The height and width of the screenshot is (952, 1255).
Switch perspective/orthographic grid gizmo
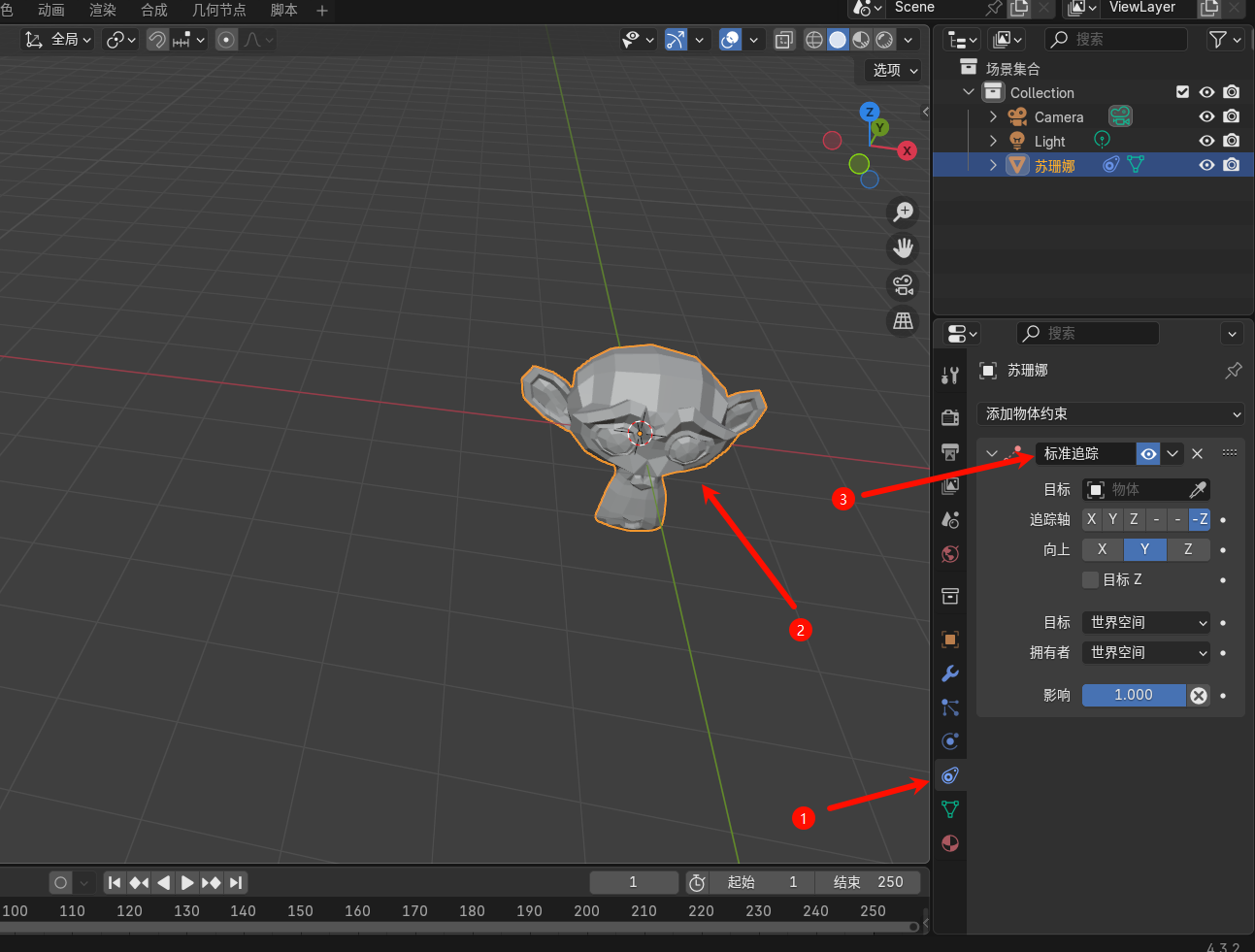pyautogui.click(x=903, y=320)
